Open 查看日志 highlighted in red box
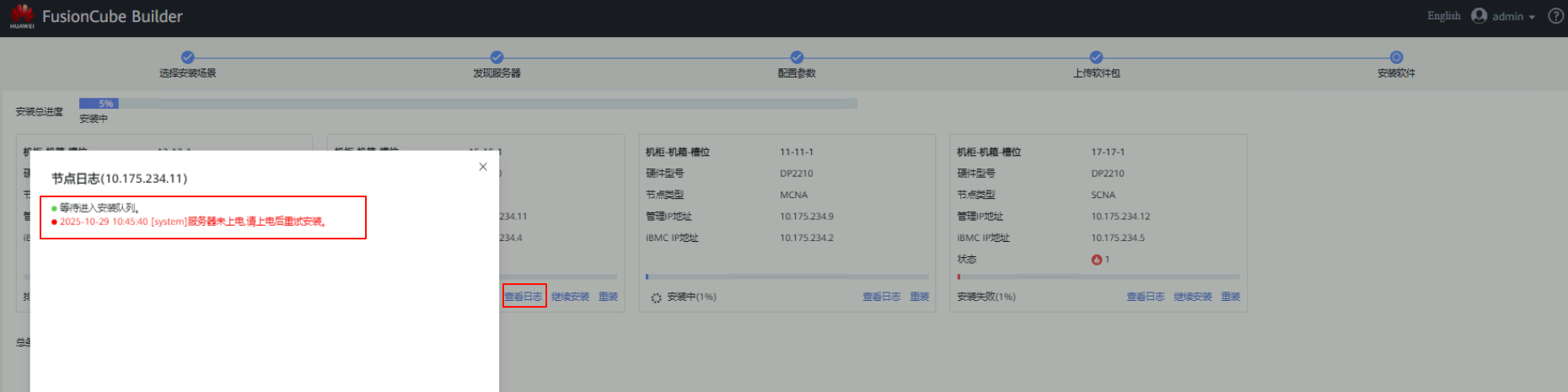The height and width of the screenshot is (392, 1568). [524, 297]
